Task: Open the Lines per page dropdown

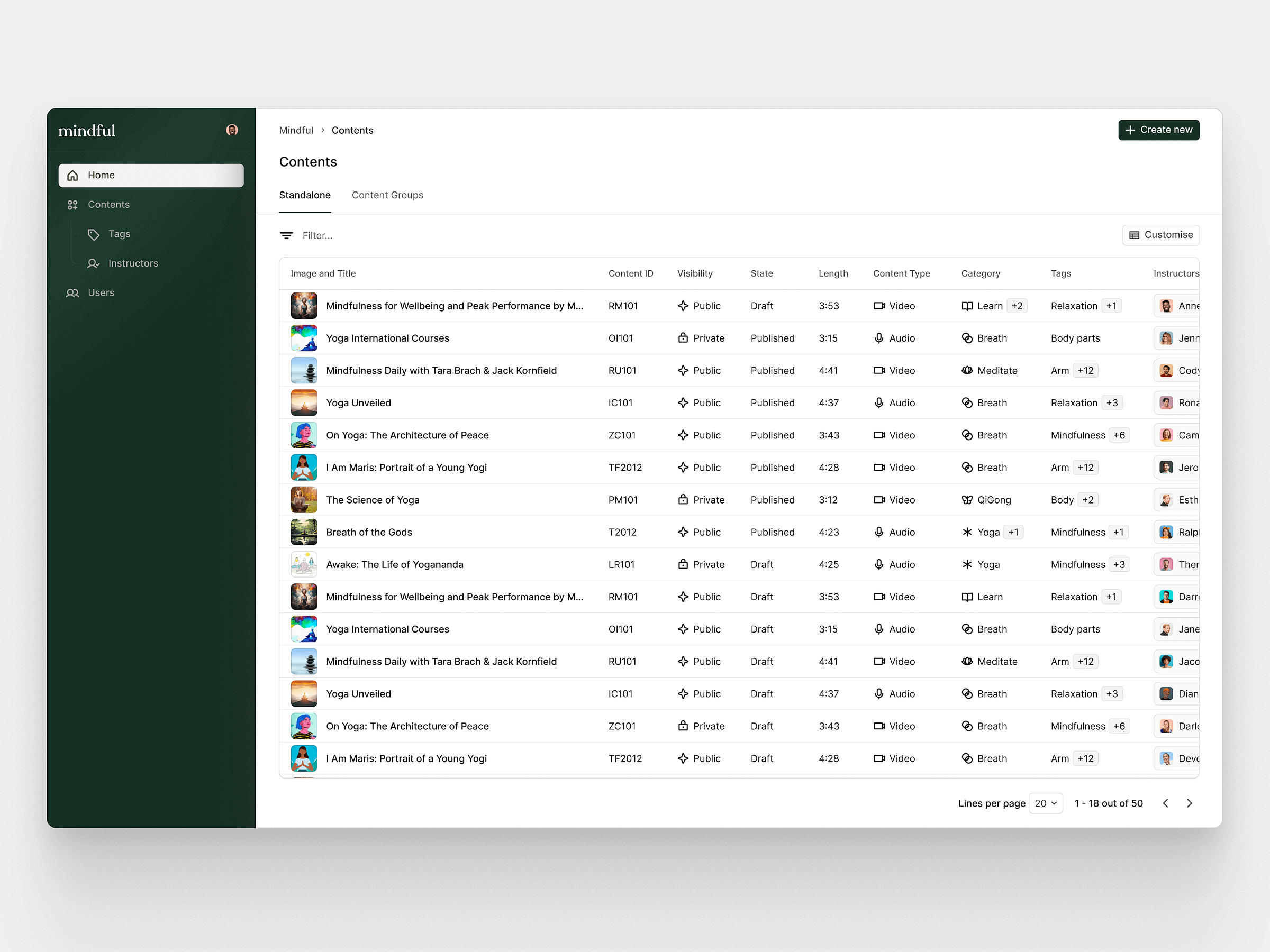Action: [1046, 803]
